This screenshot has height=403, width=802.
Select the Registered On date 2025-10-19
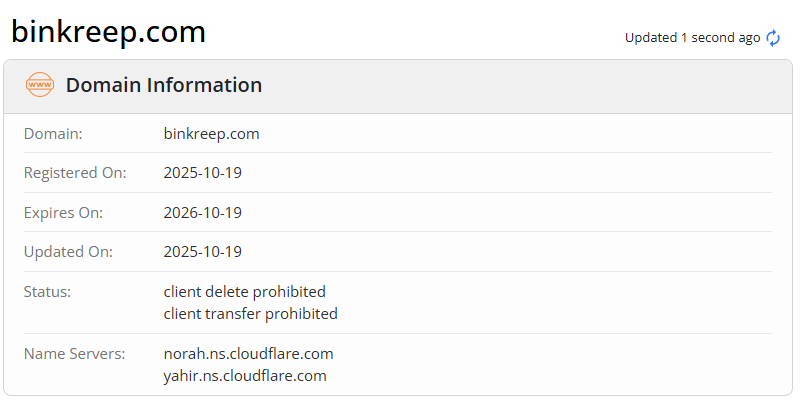point(203,173)
